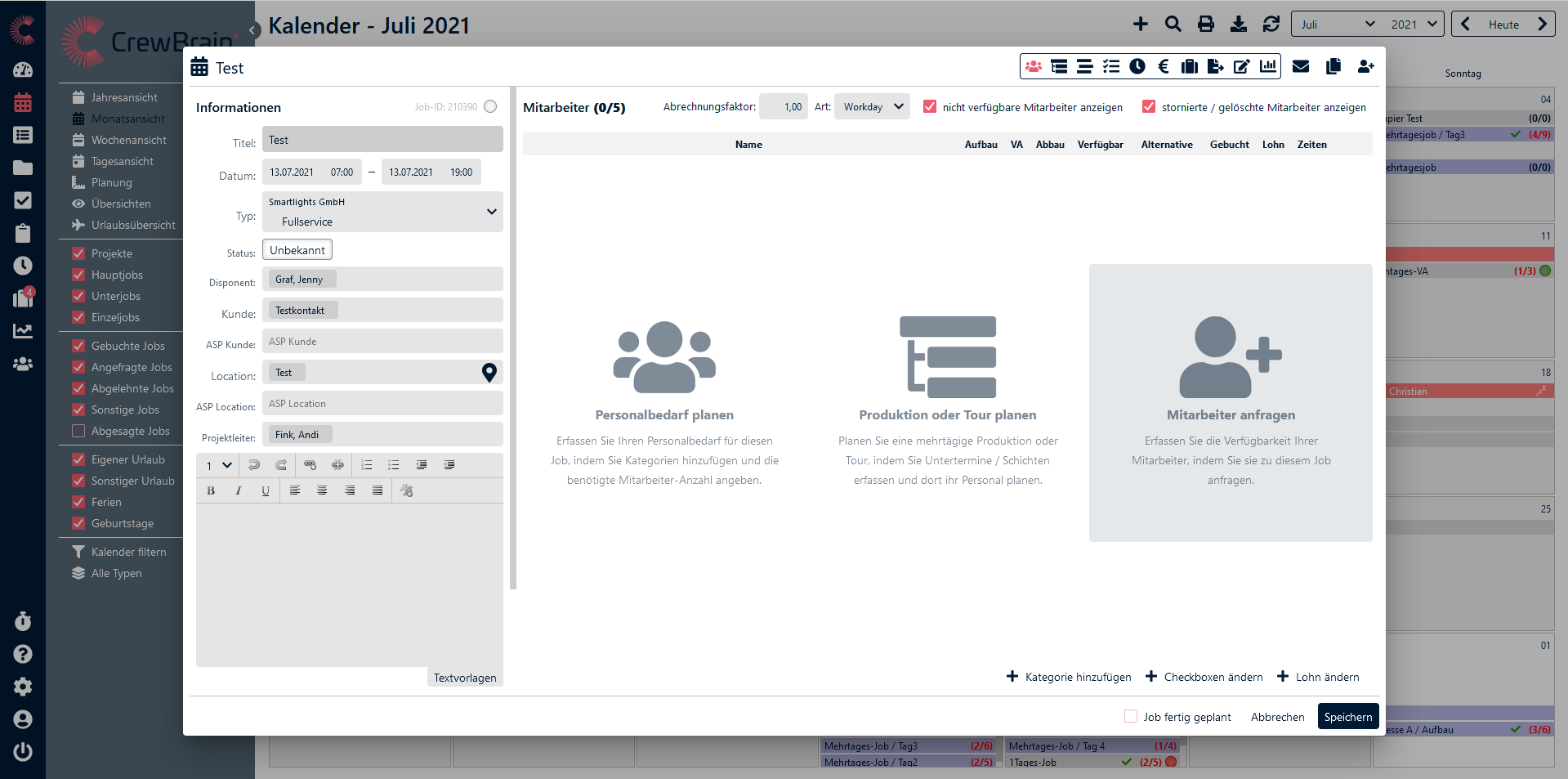Open the Art 'Workday' dropdown
The height and width of the screenshot is (779, 1568).
(872, 107)
